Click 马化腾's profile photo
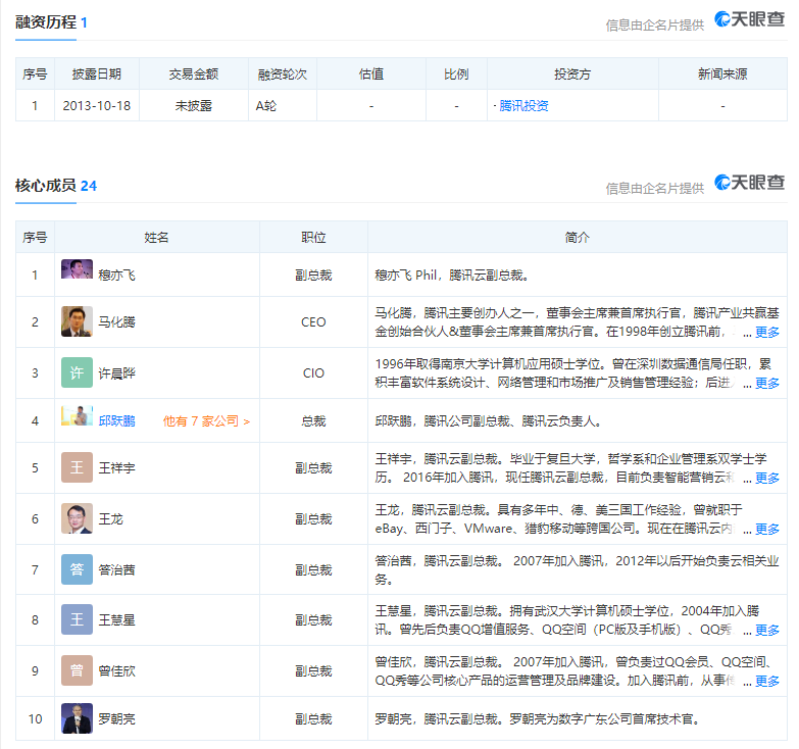 [77, 321]
